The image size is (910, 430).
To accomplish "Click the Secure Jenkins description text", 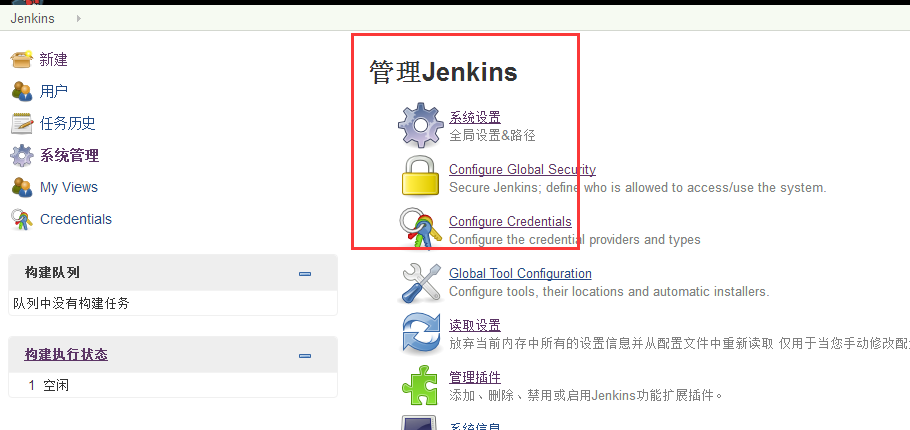I will coord(637,188).
